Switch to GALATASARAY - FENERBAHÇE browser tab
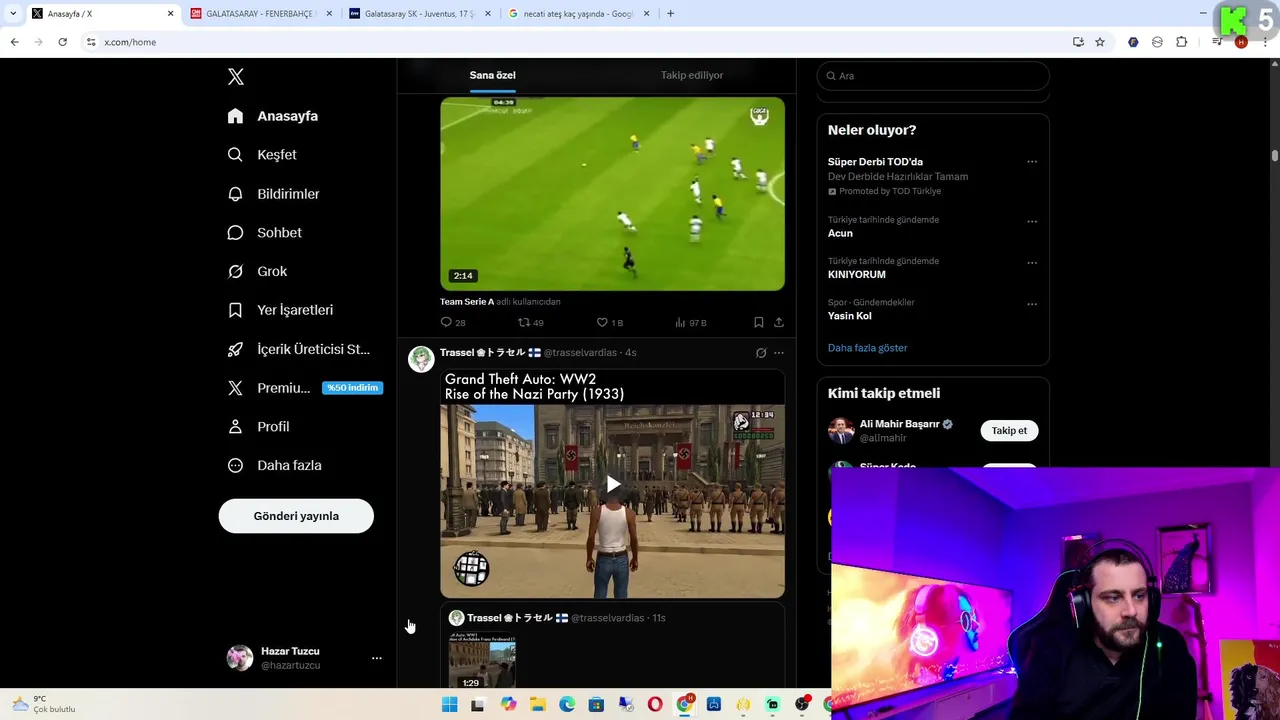The height and width of the screenshot is (720, 1280). [260, 14]
